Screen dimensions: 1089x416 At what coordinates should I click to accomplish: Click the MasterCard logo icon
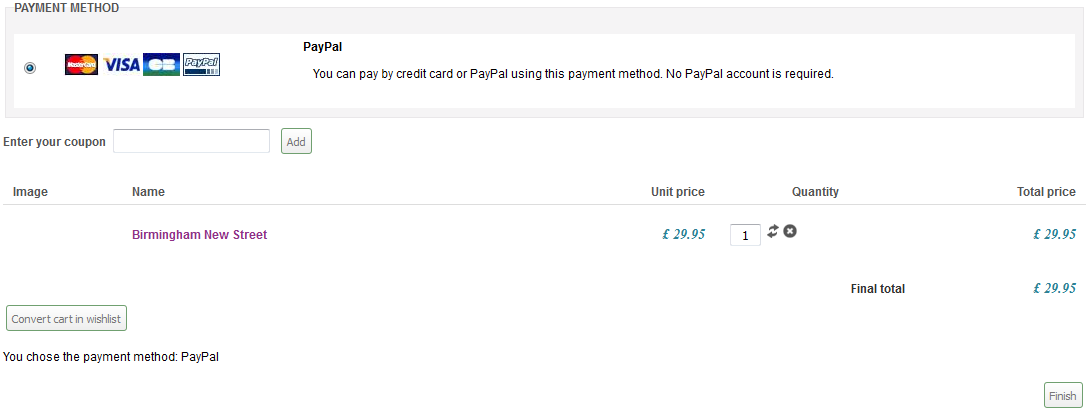(x=81, y=65)
